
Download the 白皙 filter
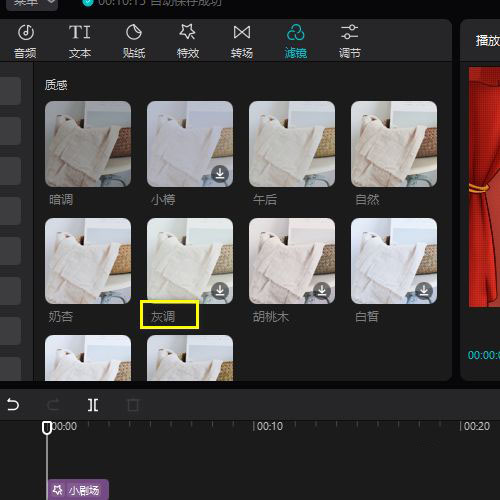pyautogui.click(x=424, y=291)
